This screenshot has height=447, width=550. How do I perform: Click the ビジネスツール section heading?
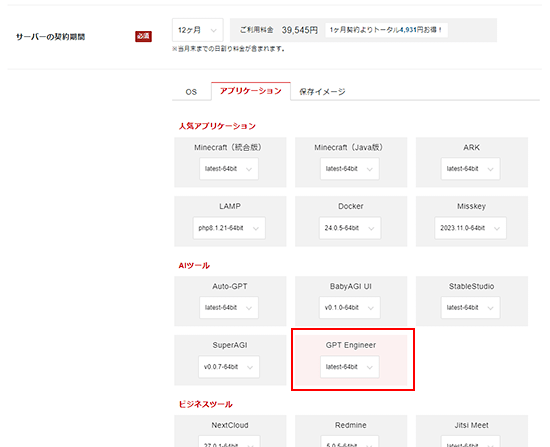click(206, 404)
